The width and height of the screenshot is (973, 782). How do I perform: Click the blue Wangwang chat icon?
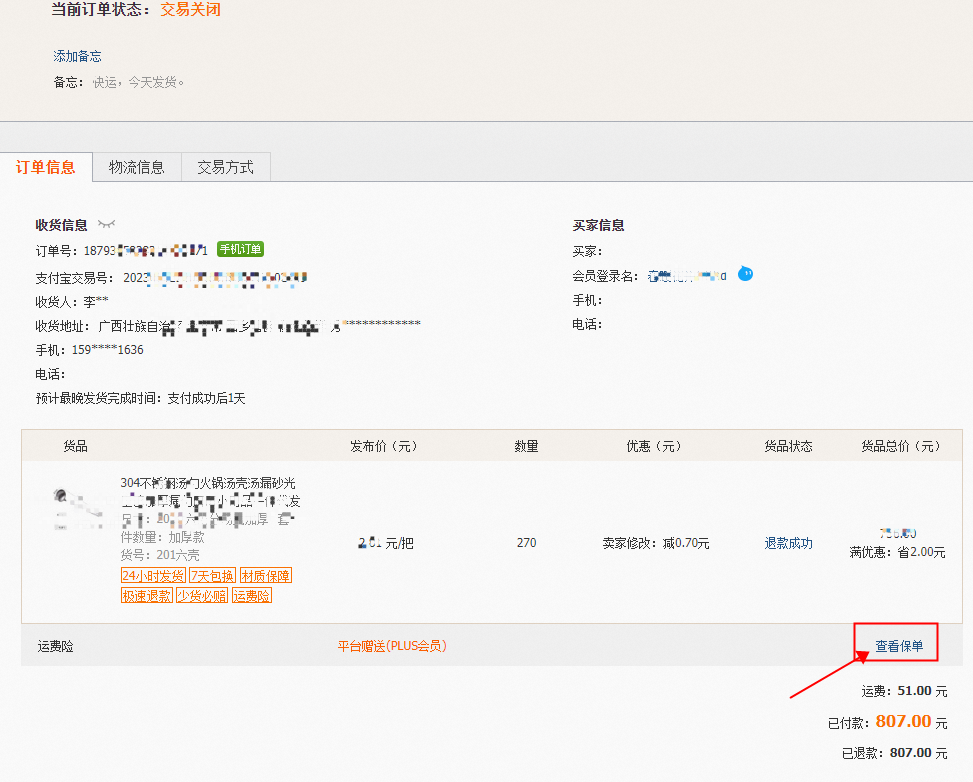point(745,274)
